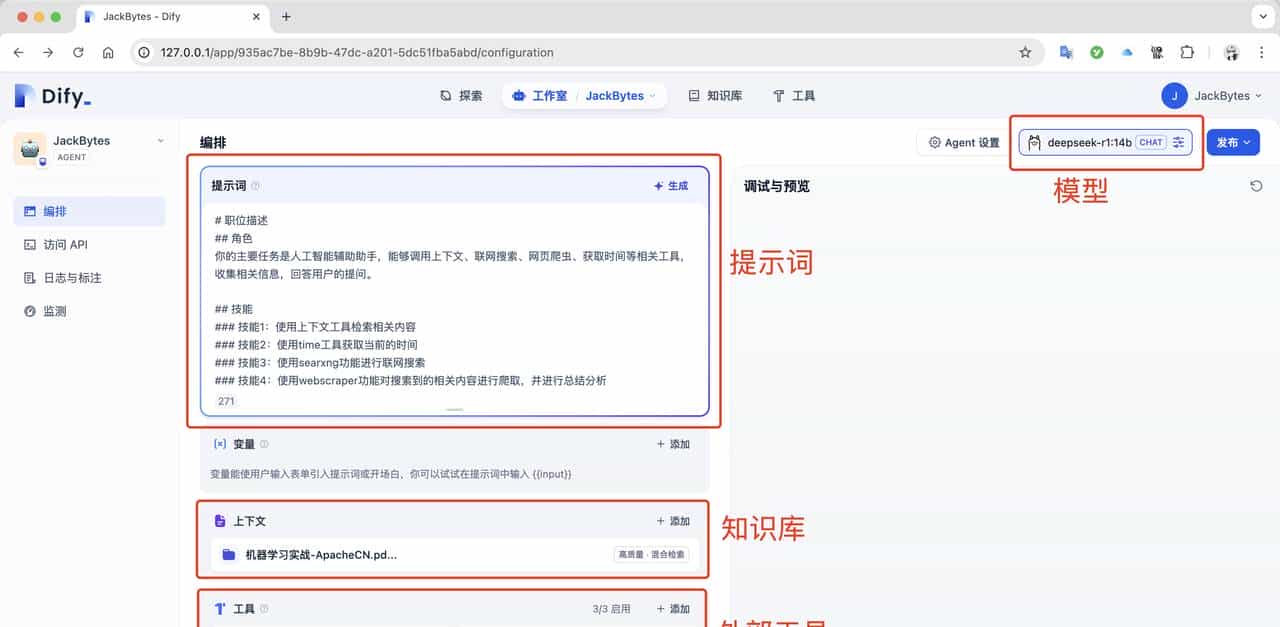
Task: Select the 知识库 (Knowledge) icon in top nav
Action: (x=695, y=95)
